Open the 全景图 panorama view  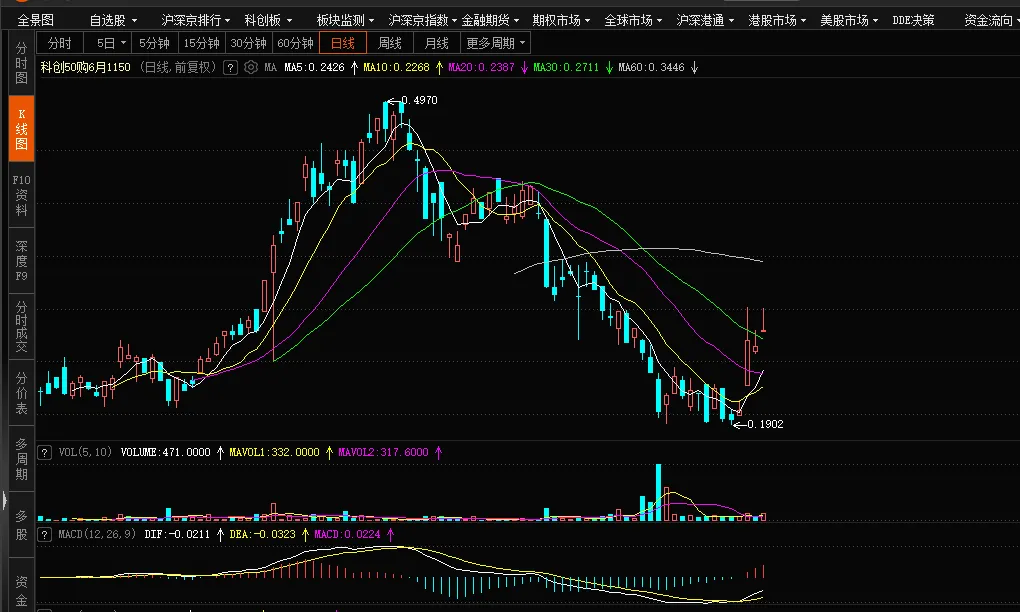pos(35,20)
